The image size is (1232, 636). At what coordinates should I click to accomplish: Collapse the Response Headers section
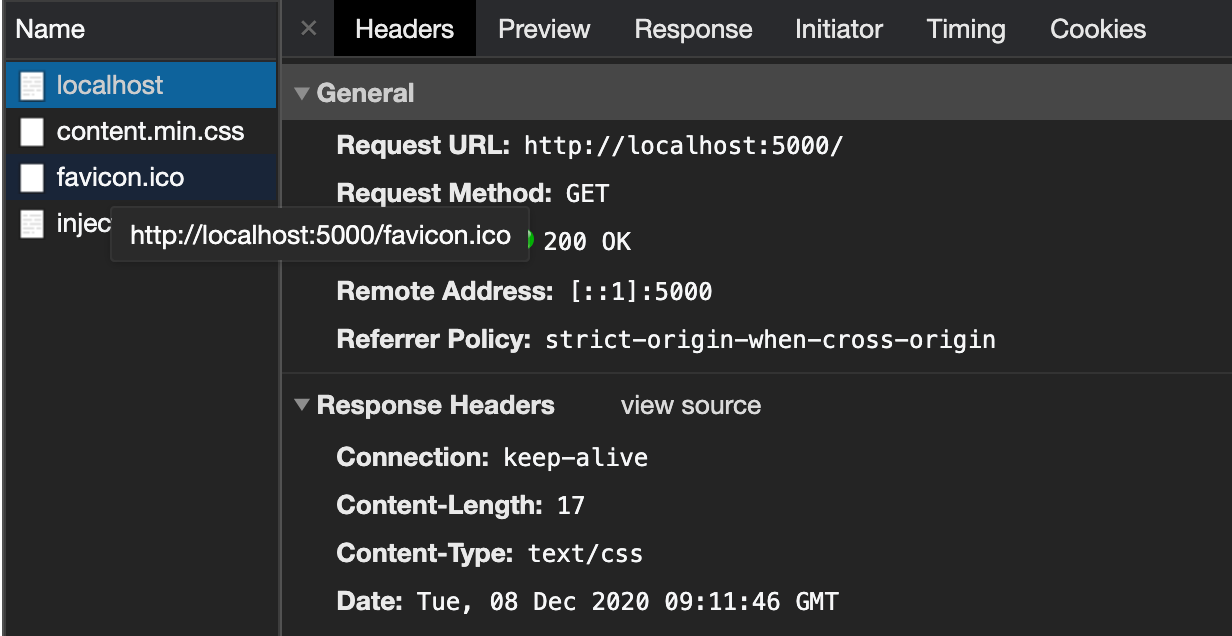click(x=301, y=405)
